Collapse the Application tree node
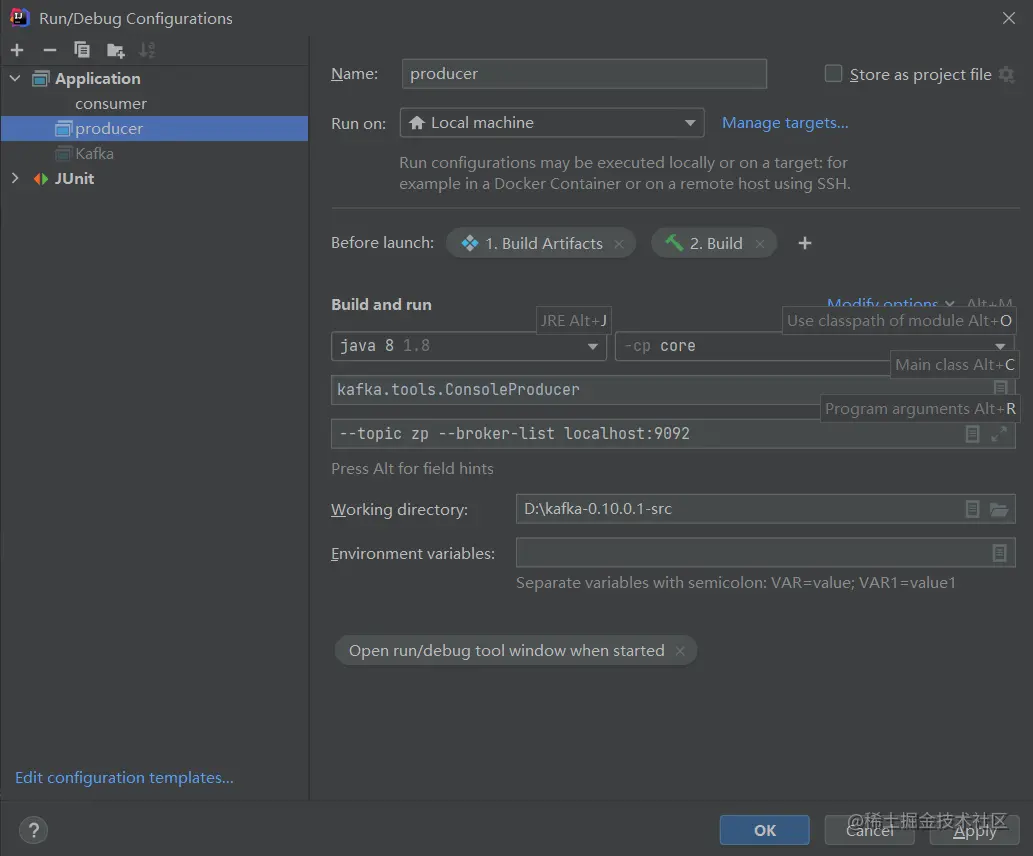Screen dimensions: 1033x856 [x=15, y=78]
